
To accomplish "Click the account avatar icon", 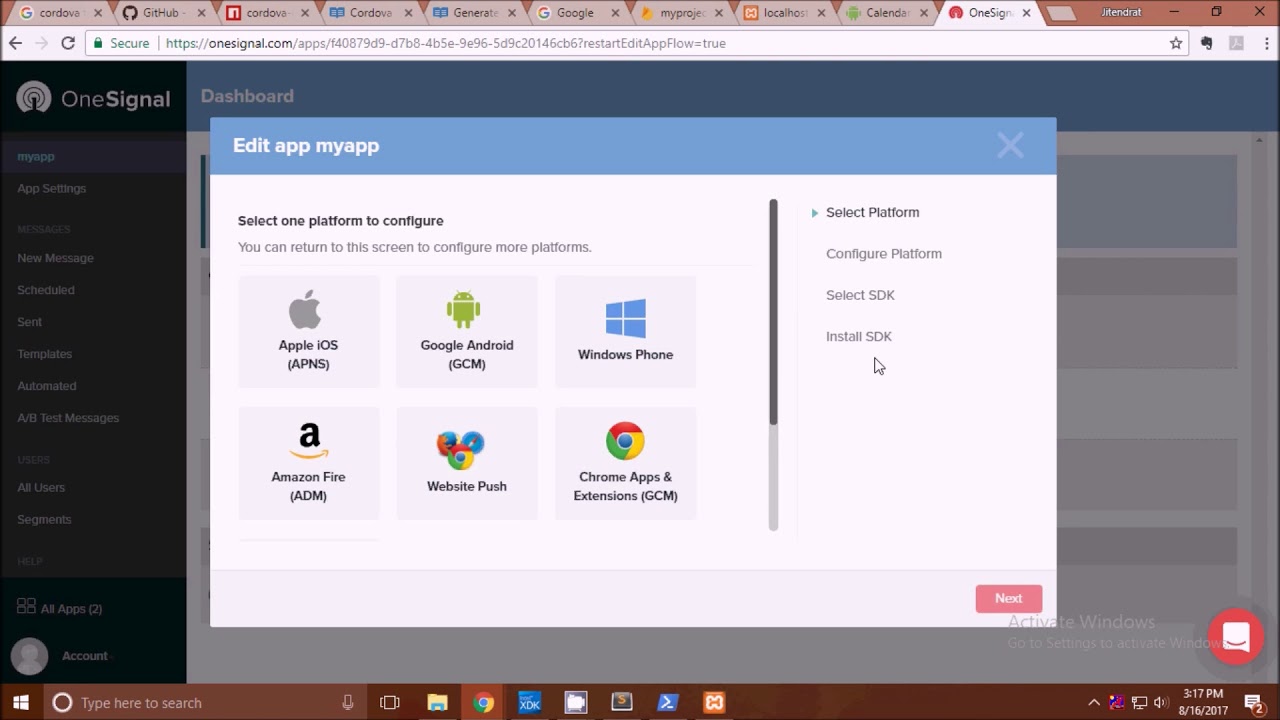I will coord(29,656).
